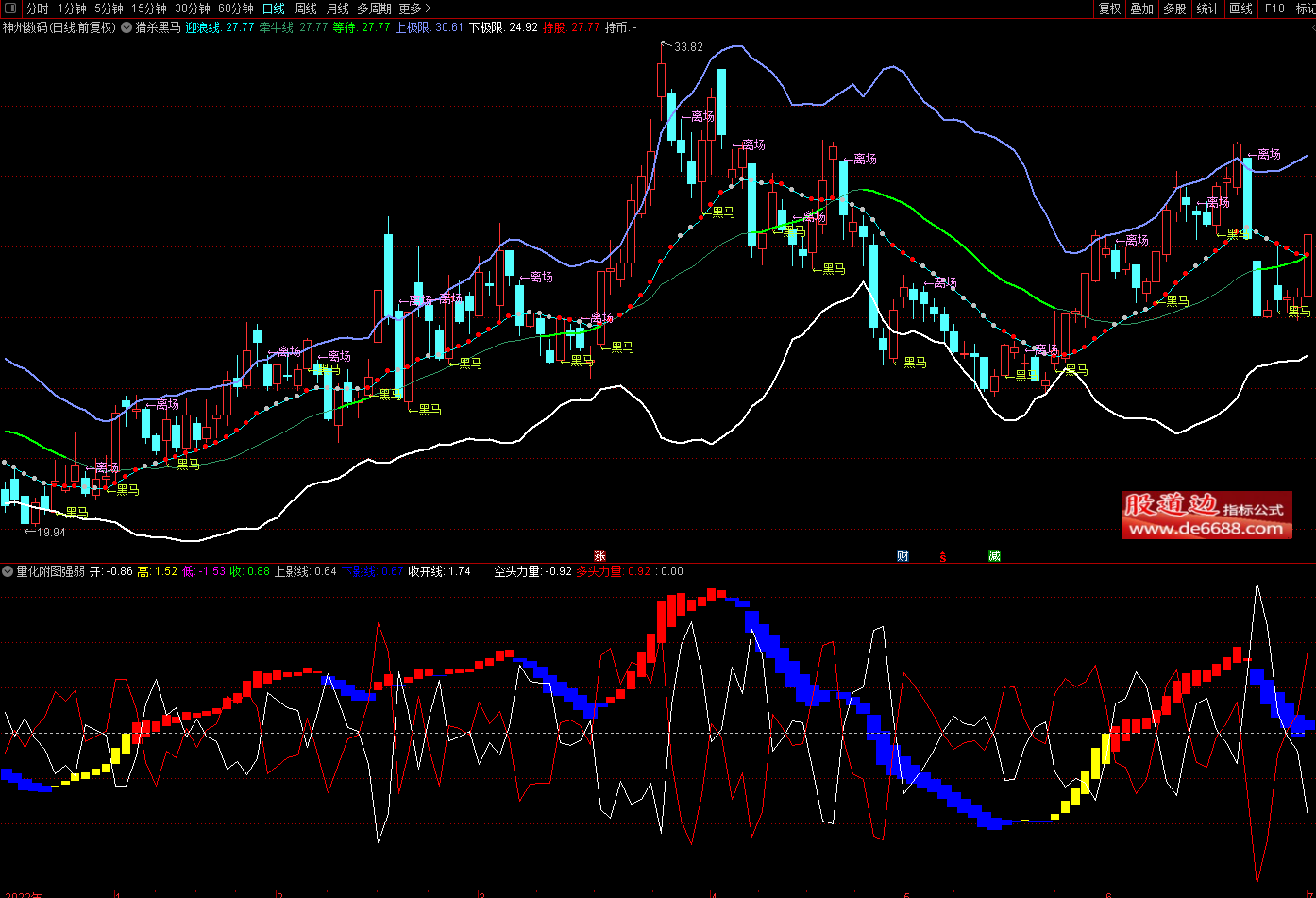Click the 标记 mark button

coord(1305,8)
